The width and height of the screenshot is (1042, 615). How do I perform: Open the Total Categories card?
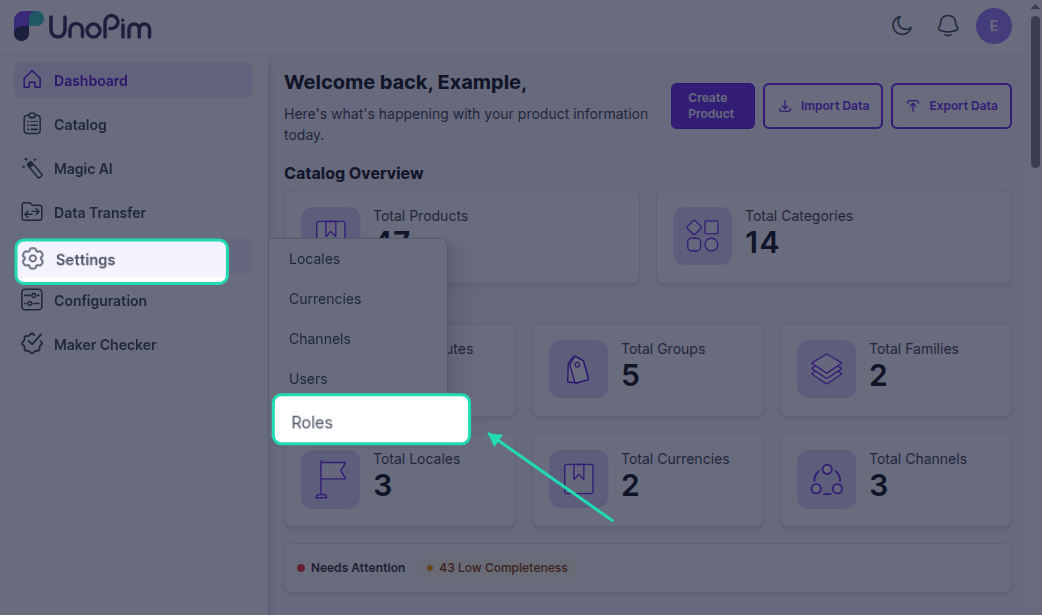(x=834, y=237)
